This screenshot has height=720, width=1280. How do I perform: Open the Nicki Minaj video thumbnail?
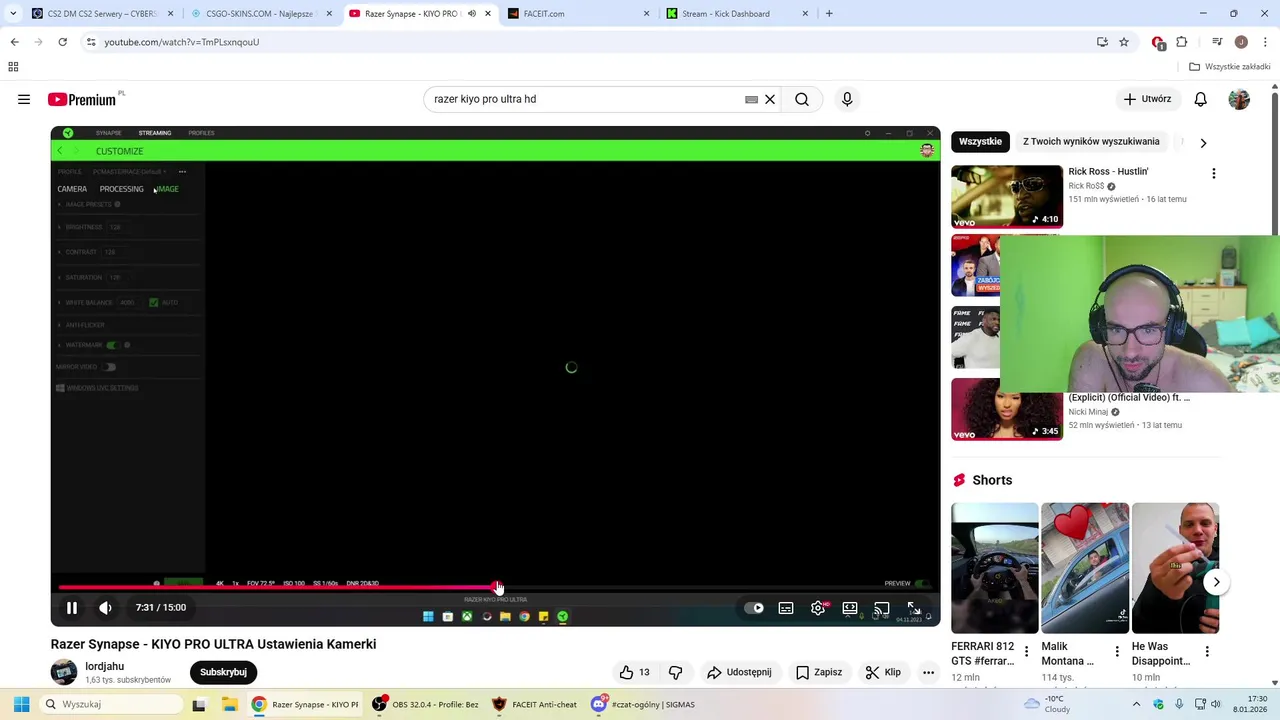pos(1007,409)
